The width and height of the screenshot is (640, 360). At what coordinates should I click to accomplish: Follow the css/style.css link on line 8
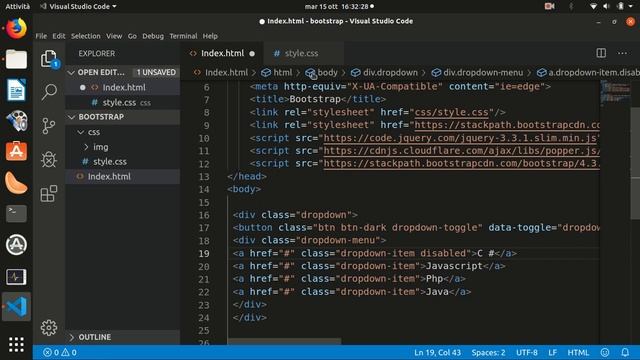[x=451, y=112]
